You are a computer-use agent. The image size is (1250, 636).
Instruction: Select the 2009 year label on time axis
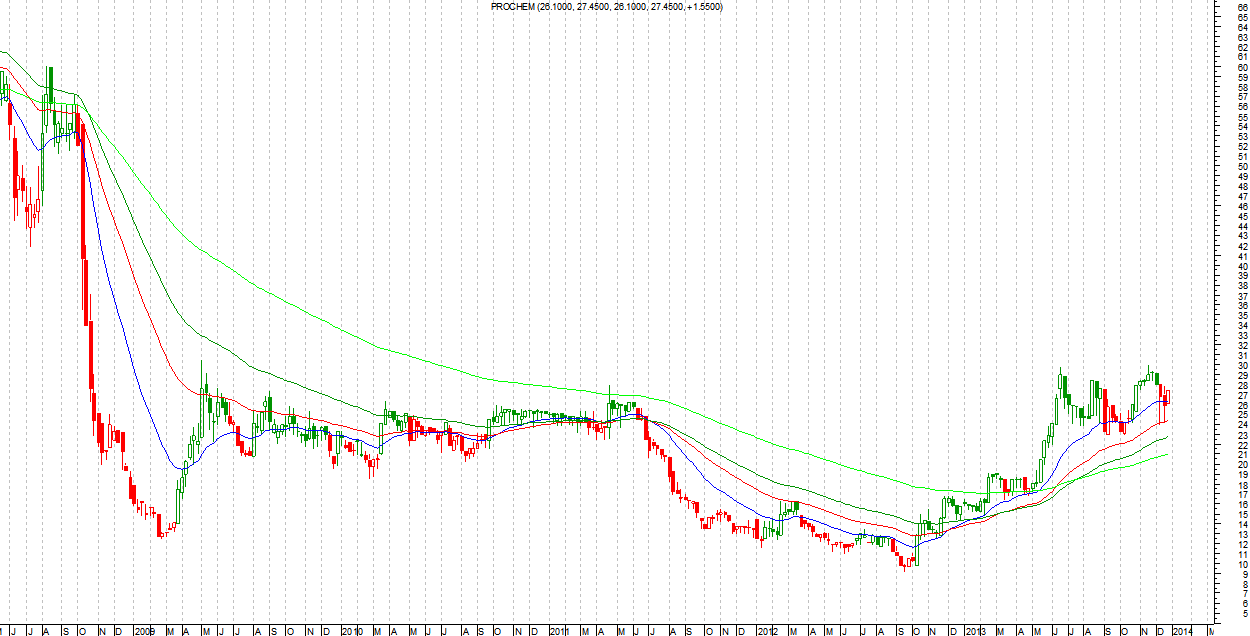(x=144, y=631)
